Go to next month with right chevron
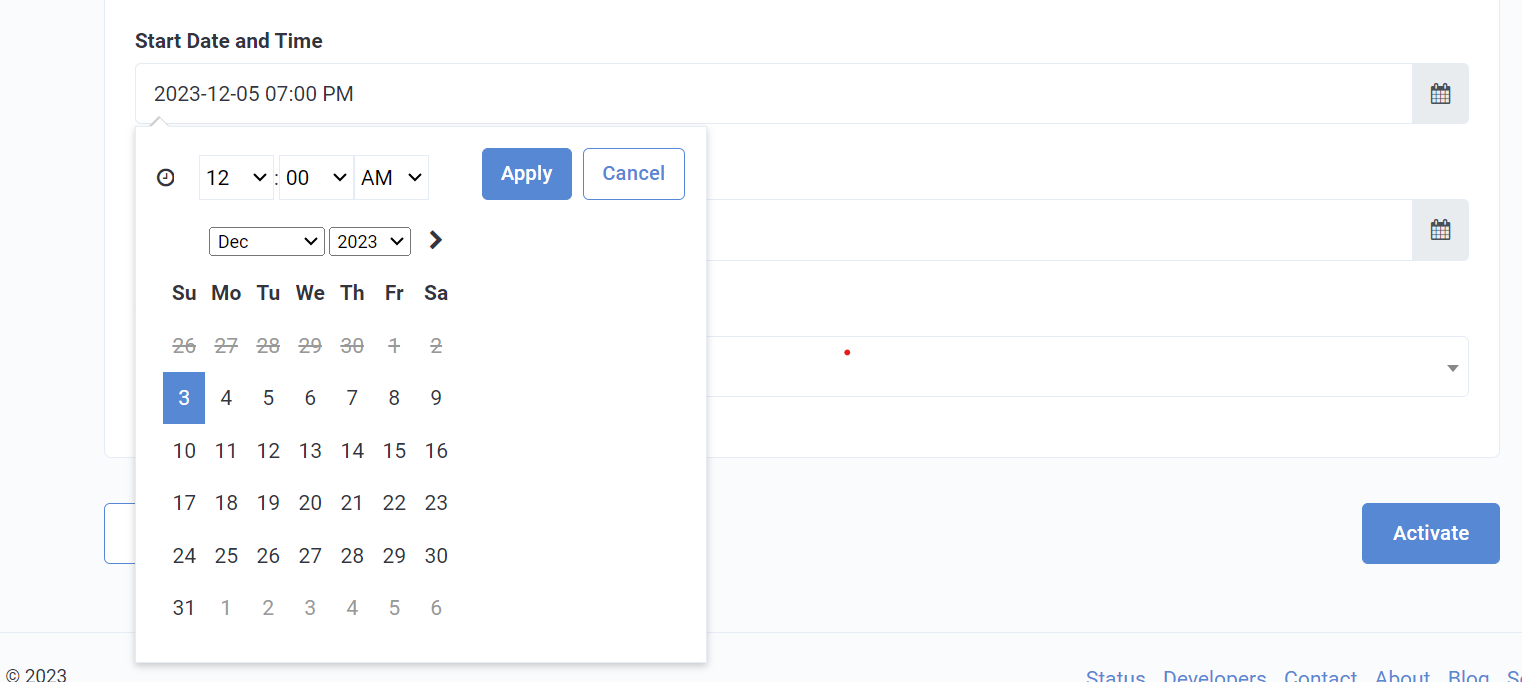This screenshot has width=1522, height=682. click(435, 240)
